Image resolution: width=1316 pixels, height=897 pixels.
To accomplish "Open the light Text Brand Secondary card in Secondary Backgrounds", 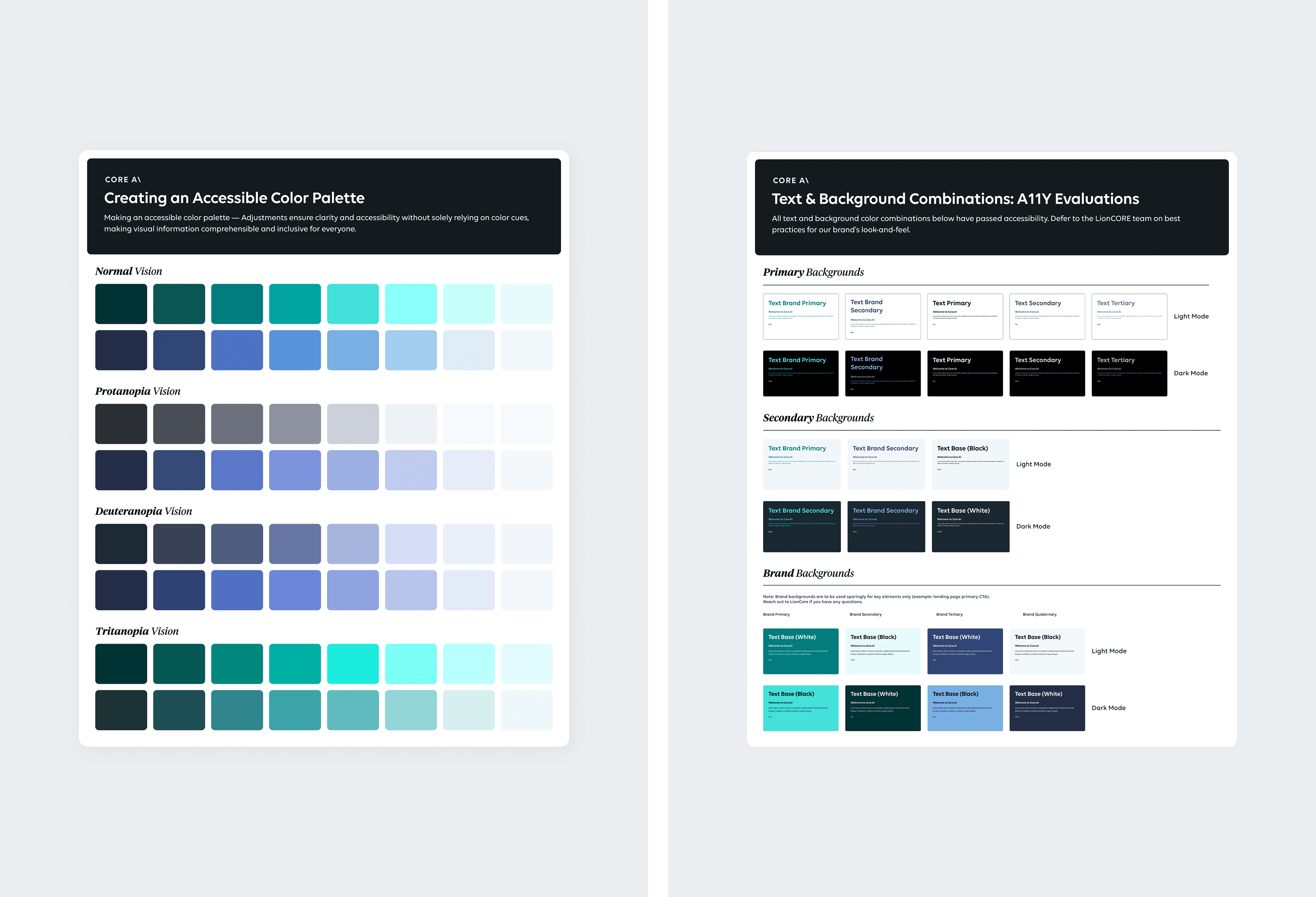I will pos(886,465).
